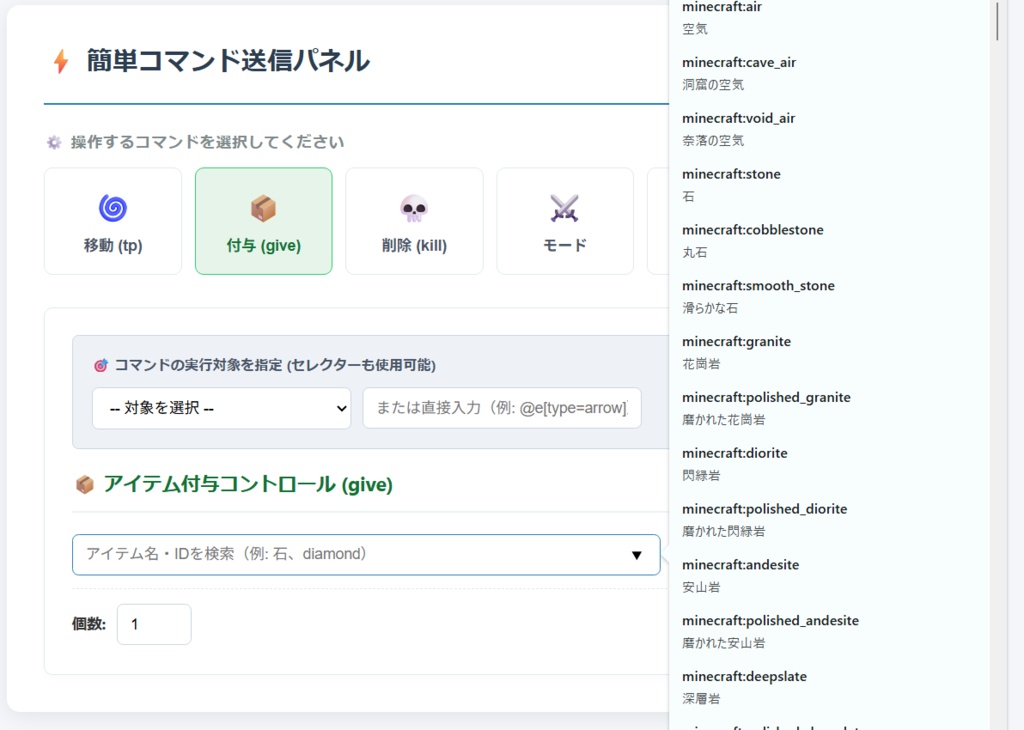This screenshot has width=1024, height=730.
Task: Click the lightning bolt title icon
Action: pyautogui.click(x=61, y=61)
